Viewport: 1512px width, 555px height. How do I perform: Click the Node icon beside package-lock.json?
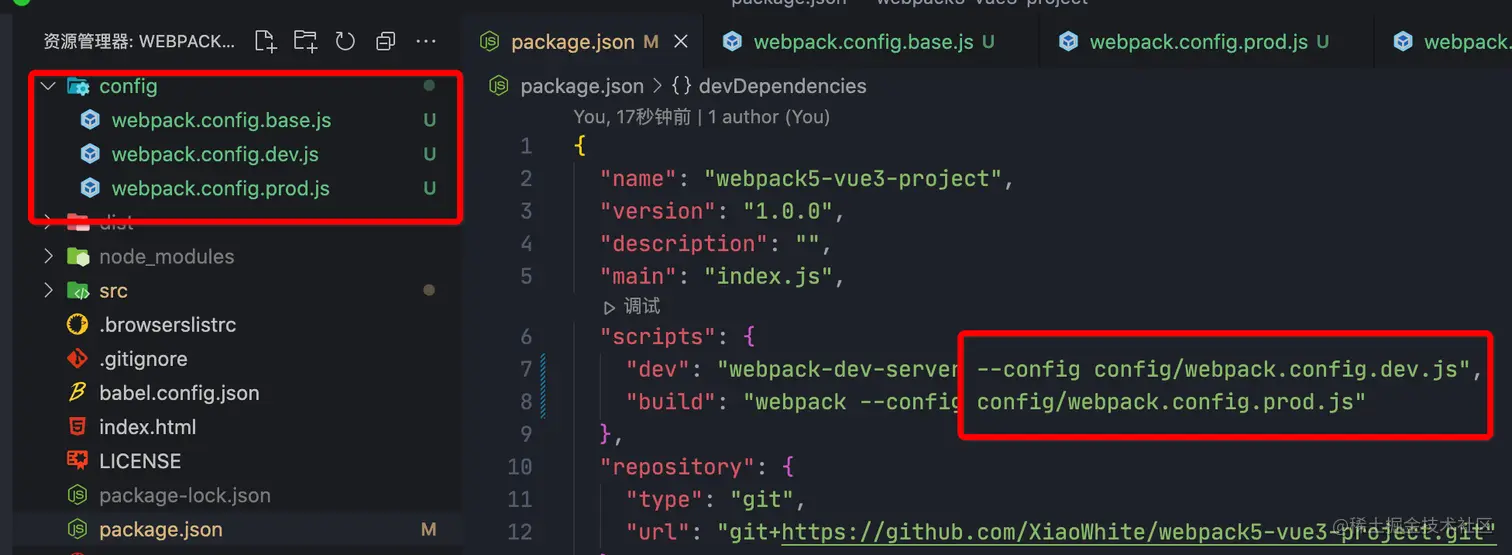pos(77,495)
